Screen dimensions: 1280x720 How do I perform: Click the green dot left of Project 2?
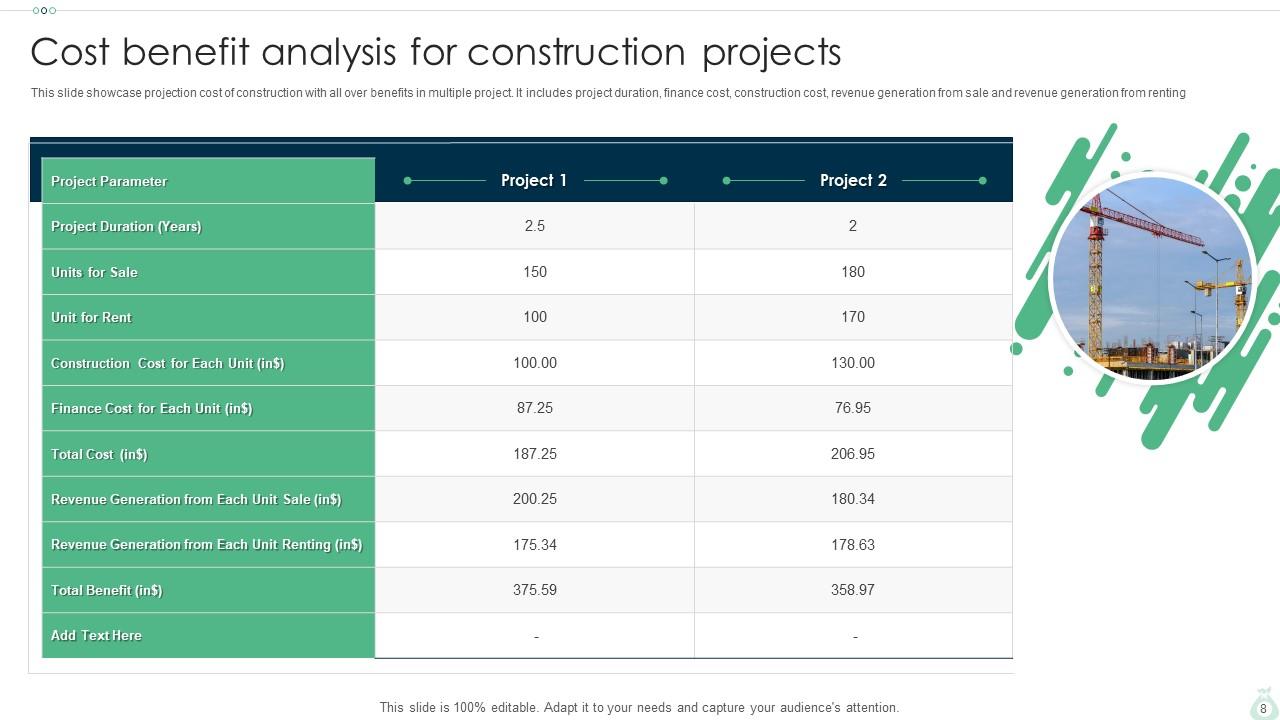tap(727, 181)
